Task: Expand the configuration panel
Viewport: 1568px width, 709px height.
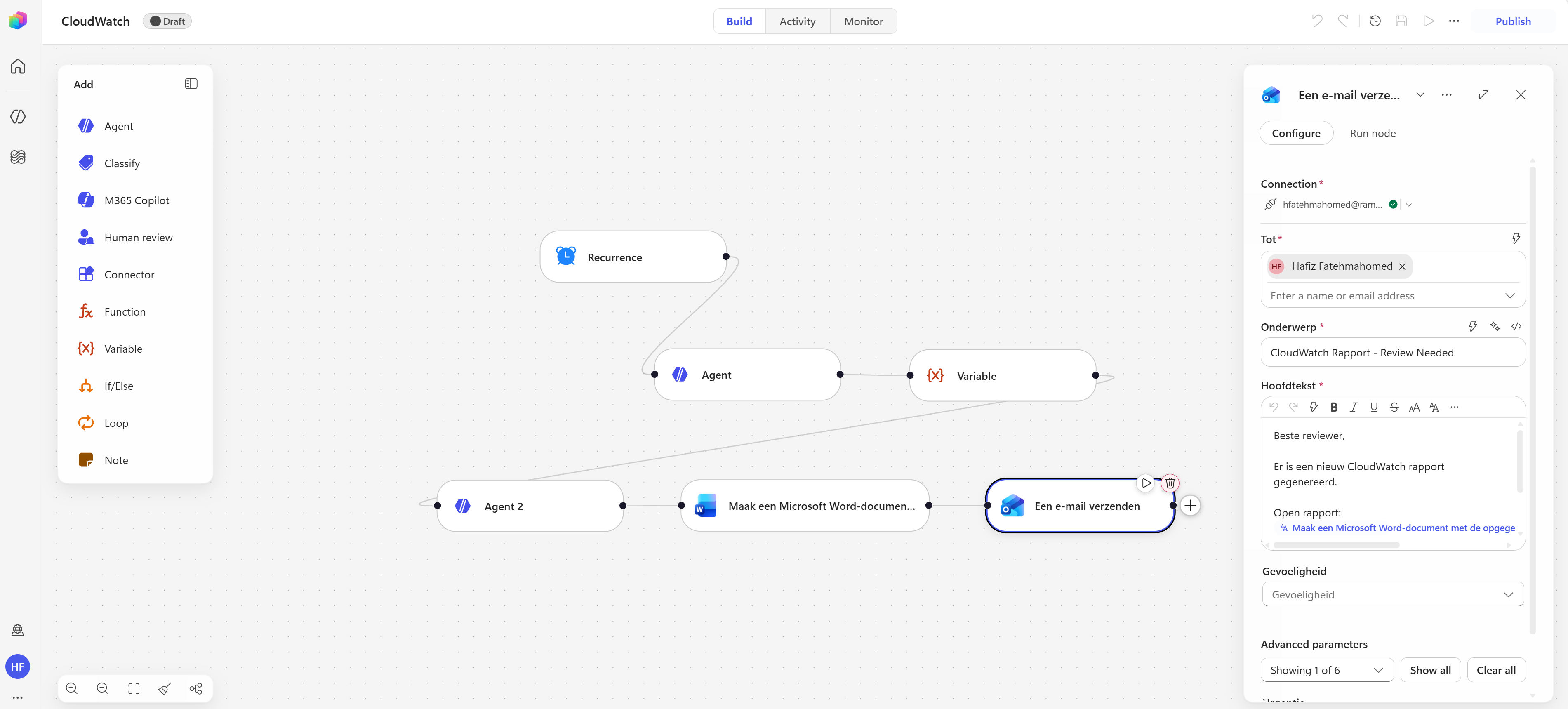Action: point(1484,95)
